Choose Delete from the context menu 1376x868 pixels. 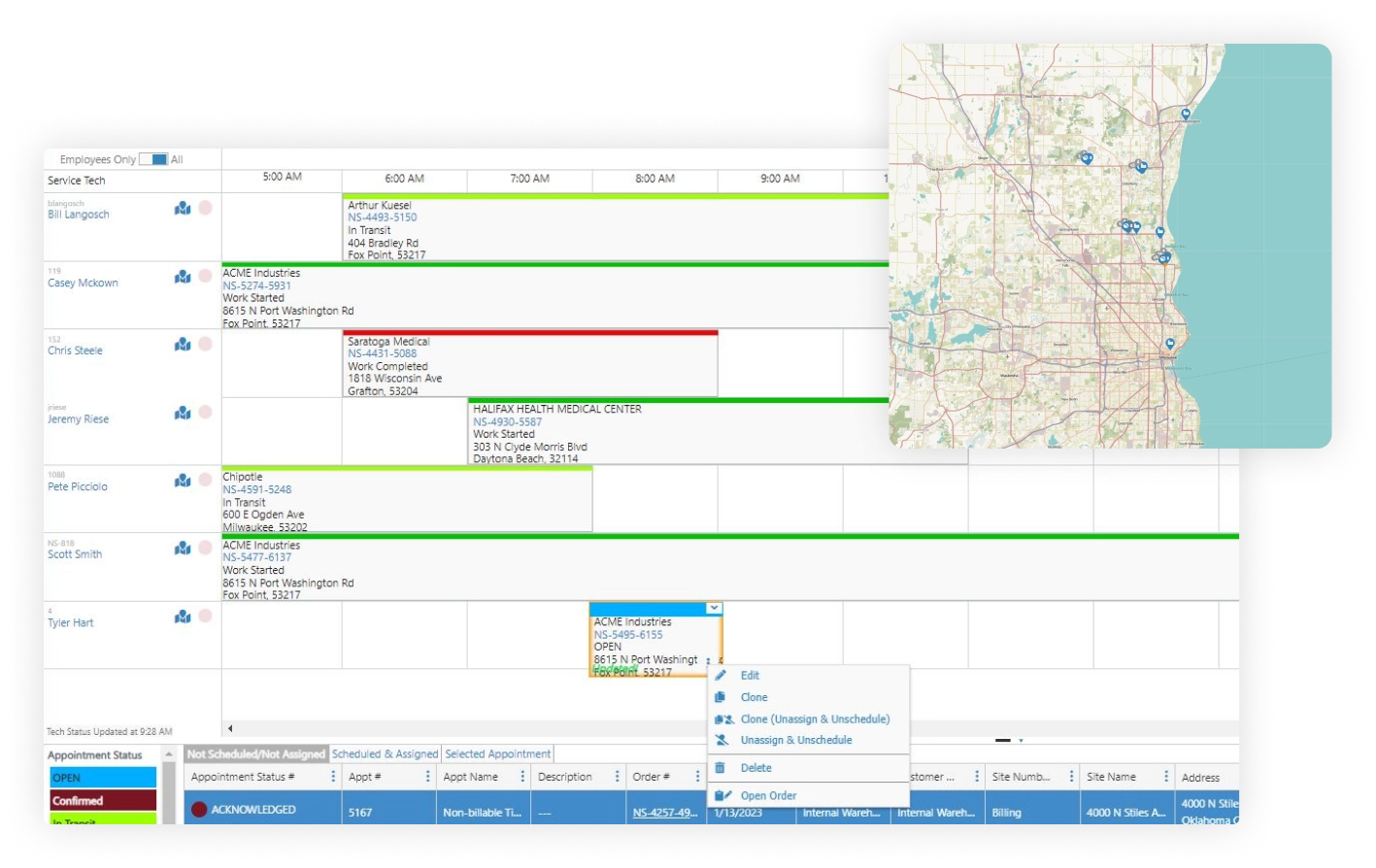(755, 768)
